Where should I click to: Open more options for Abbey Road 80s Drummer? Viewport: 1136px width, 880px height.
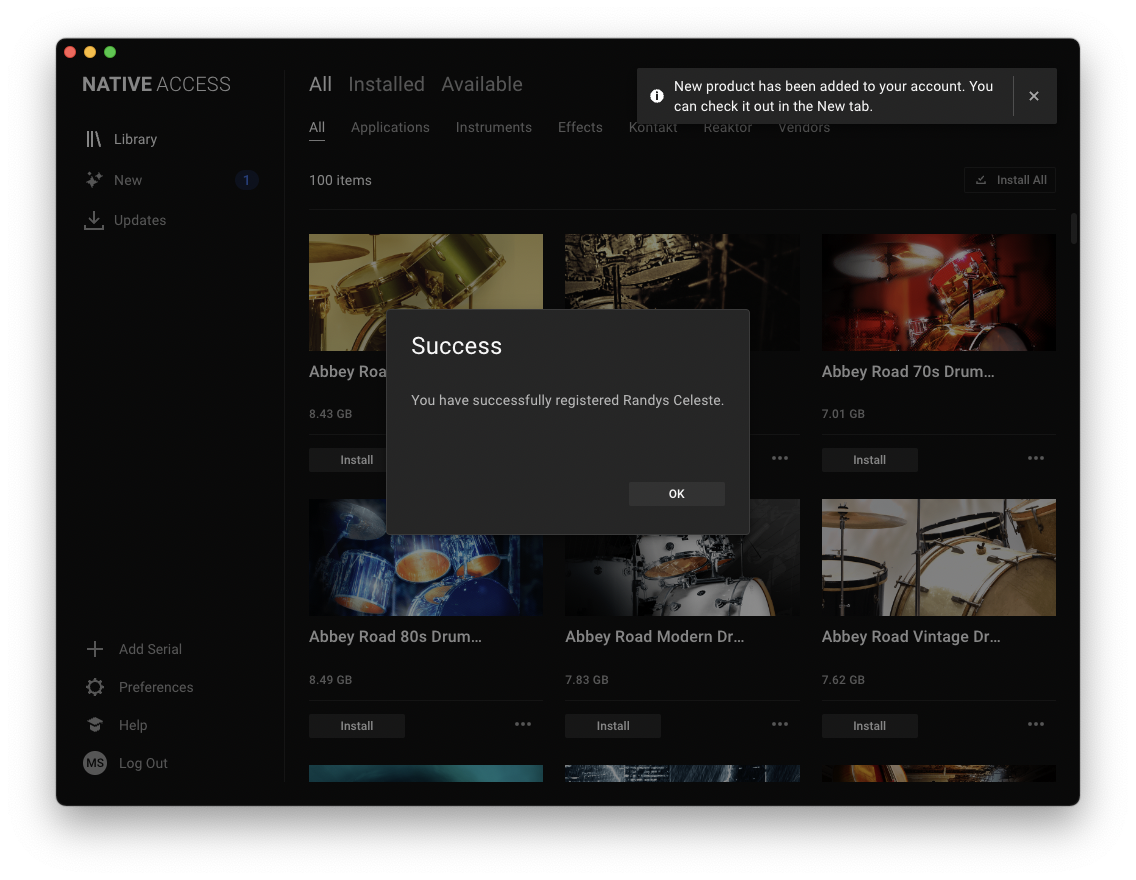[523, 724]
